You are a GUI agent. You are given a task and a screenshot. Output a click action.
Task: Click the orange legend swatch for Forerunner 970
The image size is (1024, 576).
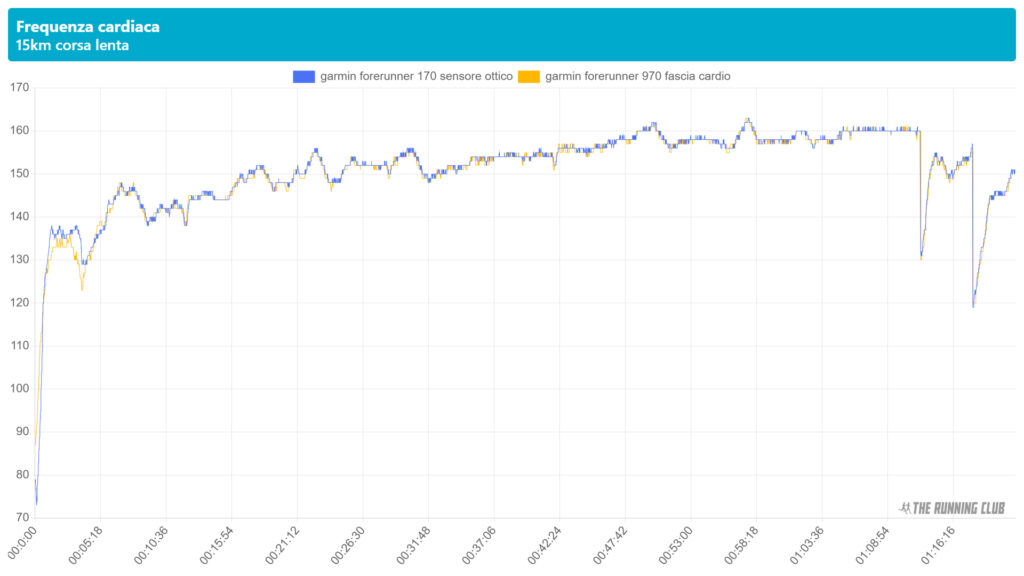click(529, 76)
